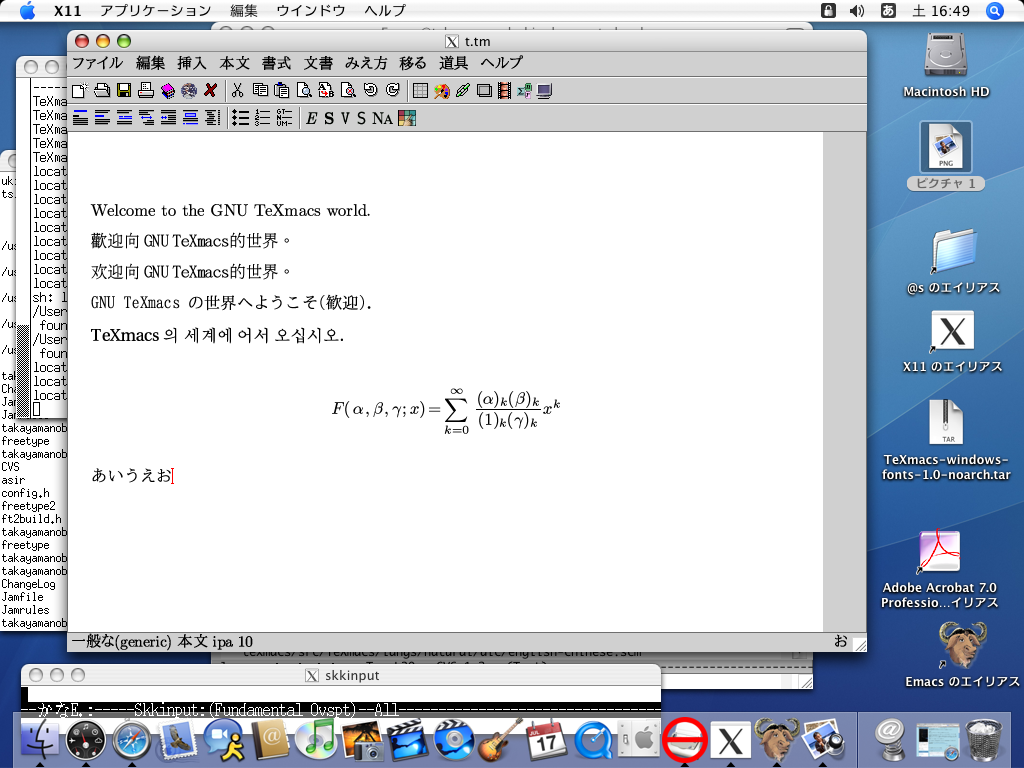Open the 文書 menu
This screenshot has width=1024, height=768.
318,63
